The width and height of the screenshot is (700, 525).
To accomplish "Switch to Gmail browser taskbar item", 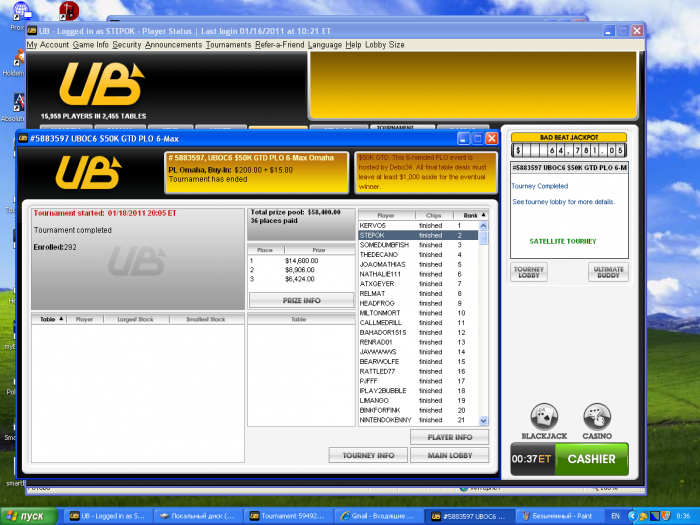I will click(379, 516).
